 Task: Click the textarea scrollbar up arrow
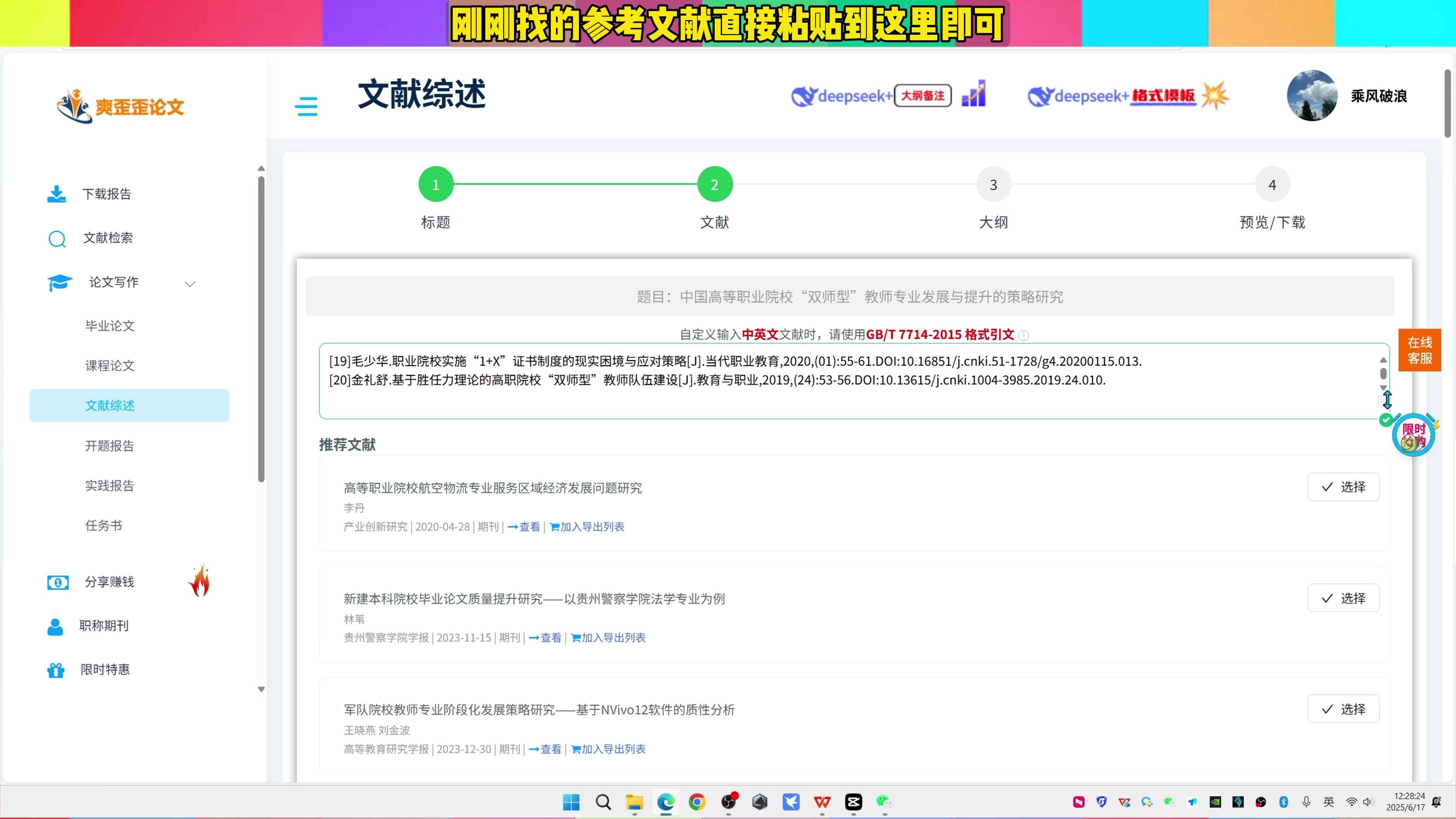[x=1383, y=360]
